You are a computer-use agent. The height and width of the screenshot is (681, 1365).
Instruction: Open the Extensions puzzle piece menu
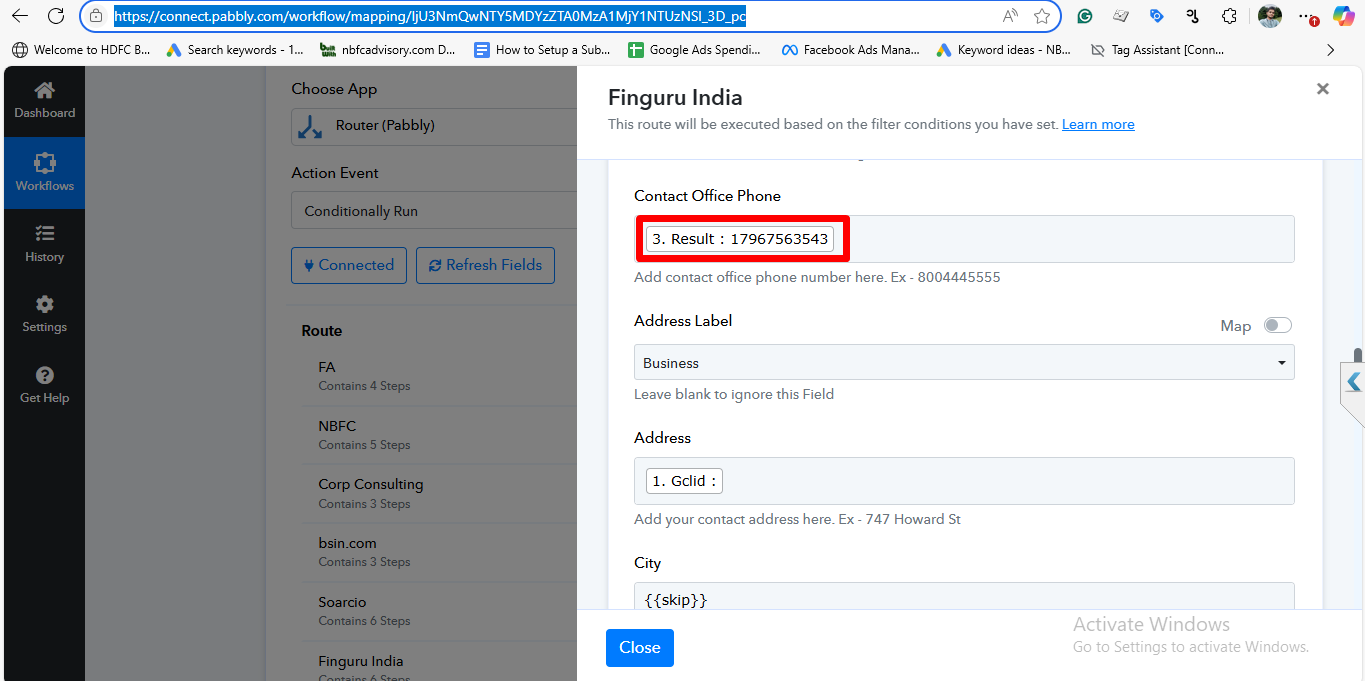[1229, 16]
